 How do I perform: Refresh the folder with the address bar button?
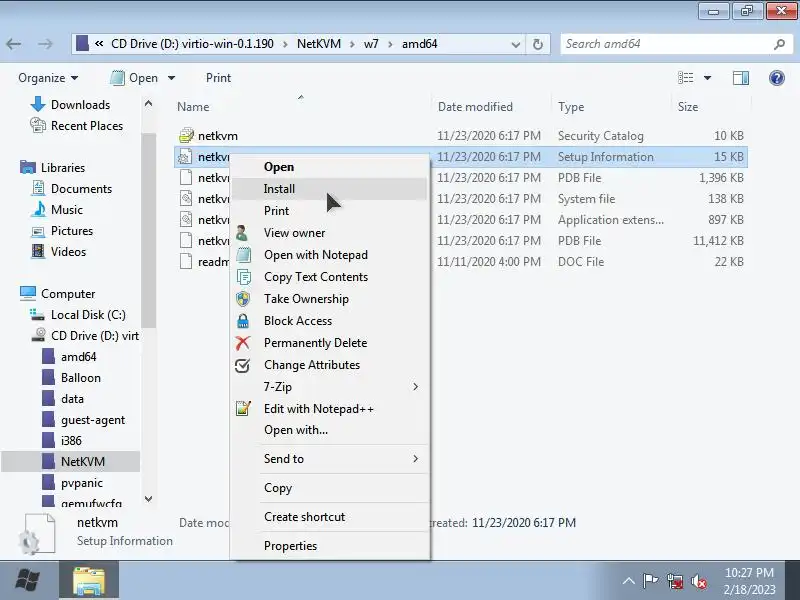538,44
